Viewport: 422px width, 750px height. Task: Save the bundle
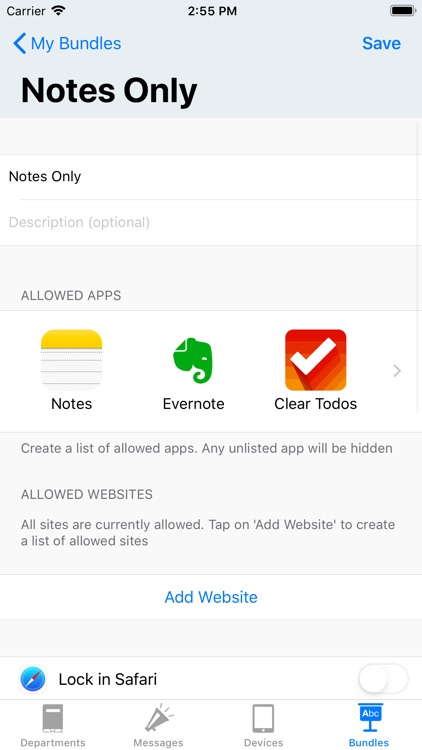coord(381,44)
